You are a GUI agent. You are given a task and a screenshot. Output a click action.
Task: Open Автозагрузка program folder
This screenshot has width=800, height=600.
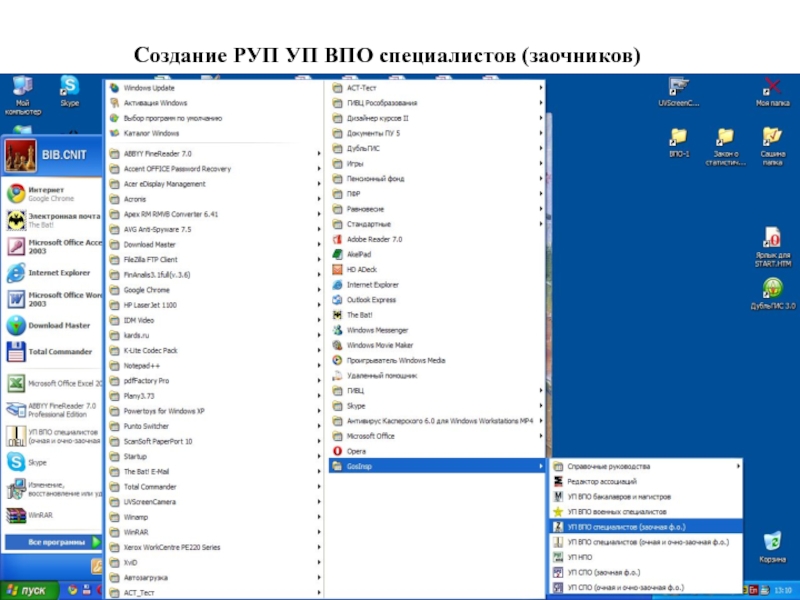click(215, 578)
